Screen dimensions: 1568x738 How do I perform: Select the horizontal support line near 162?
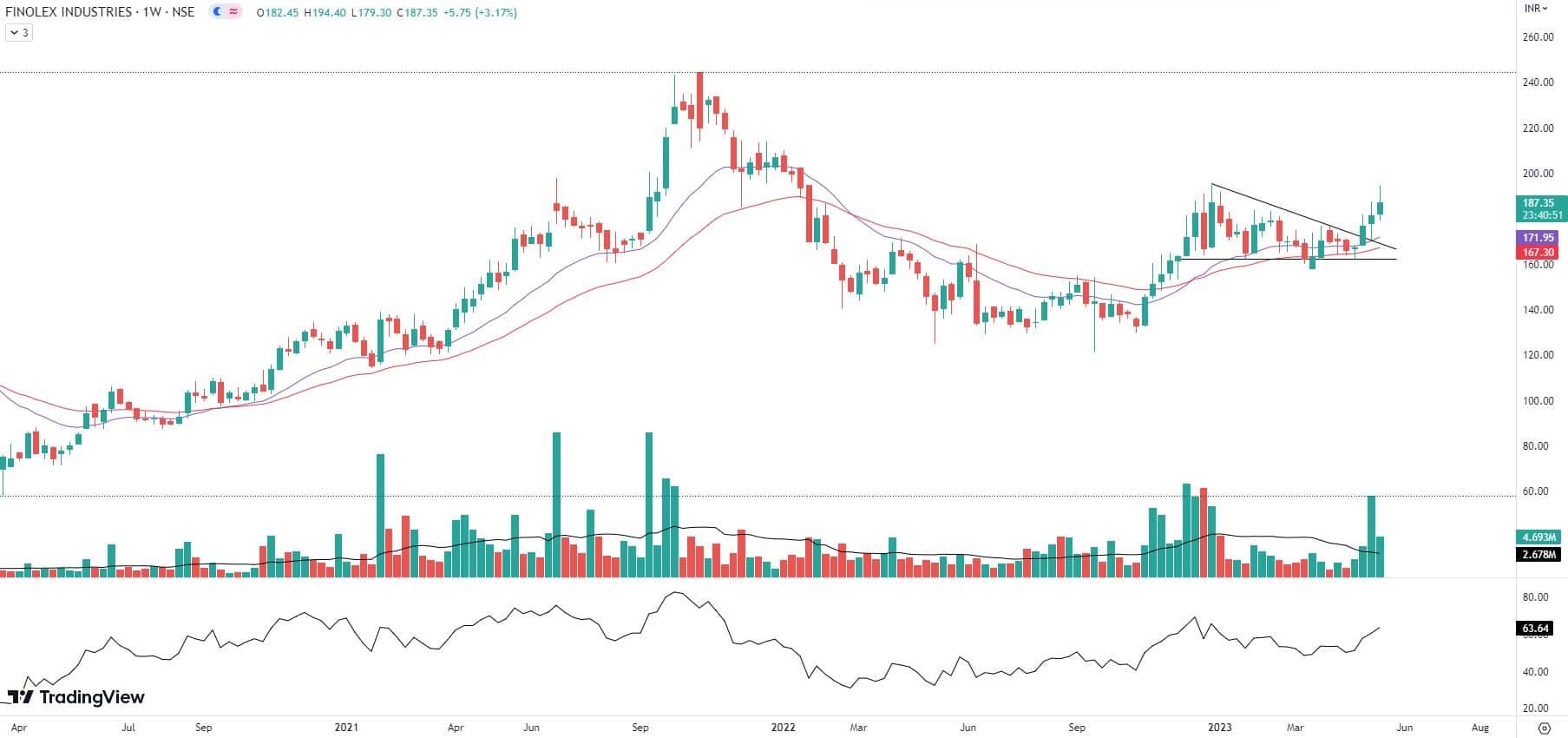coord(1284,259)
